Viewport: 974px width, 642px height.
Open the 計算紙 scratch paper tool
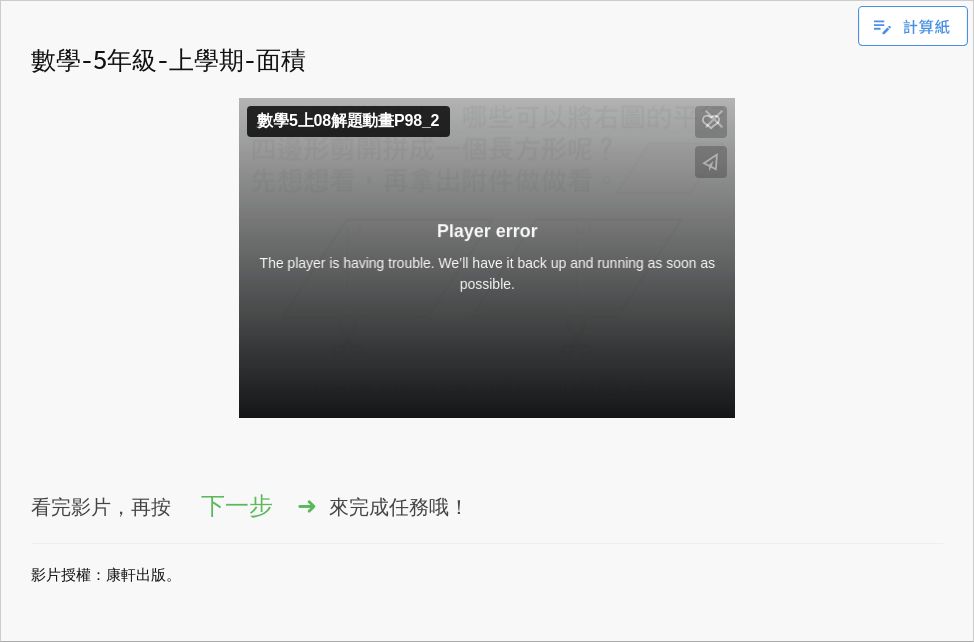tap(912, 26)
